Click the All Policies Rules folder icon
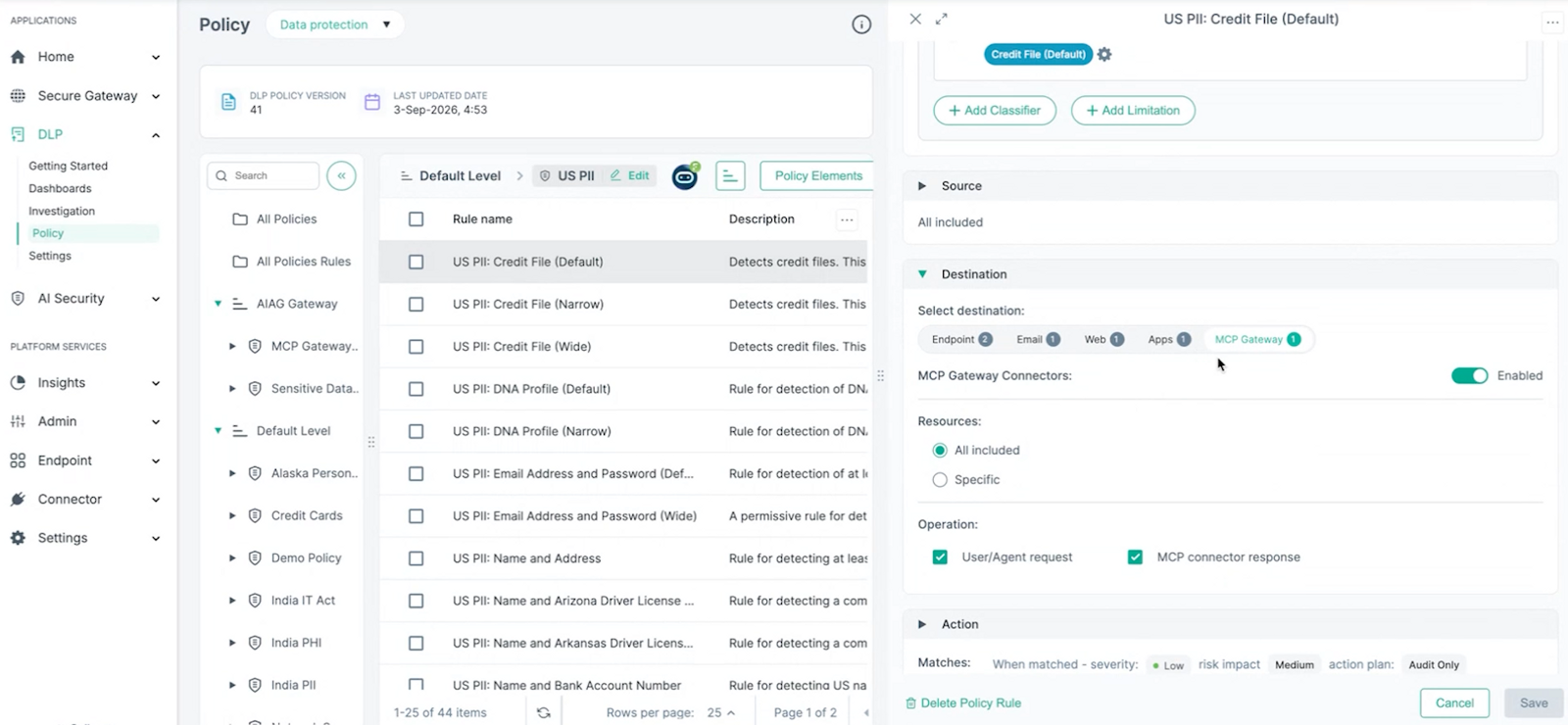Image resolution: width=1568 pixels, height=725 pixels. point(240,262)
